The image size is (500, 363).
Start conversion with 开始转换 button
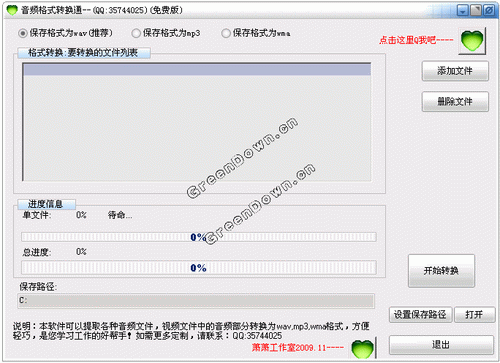[x=441, y=271]
